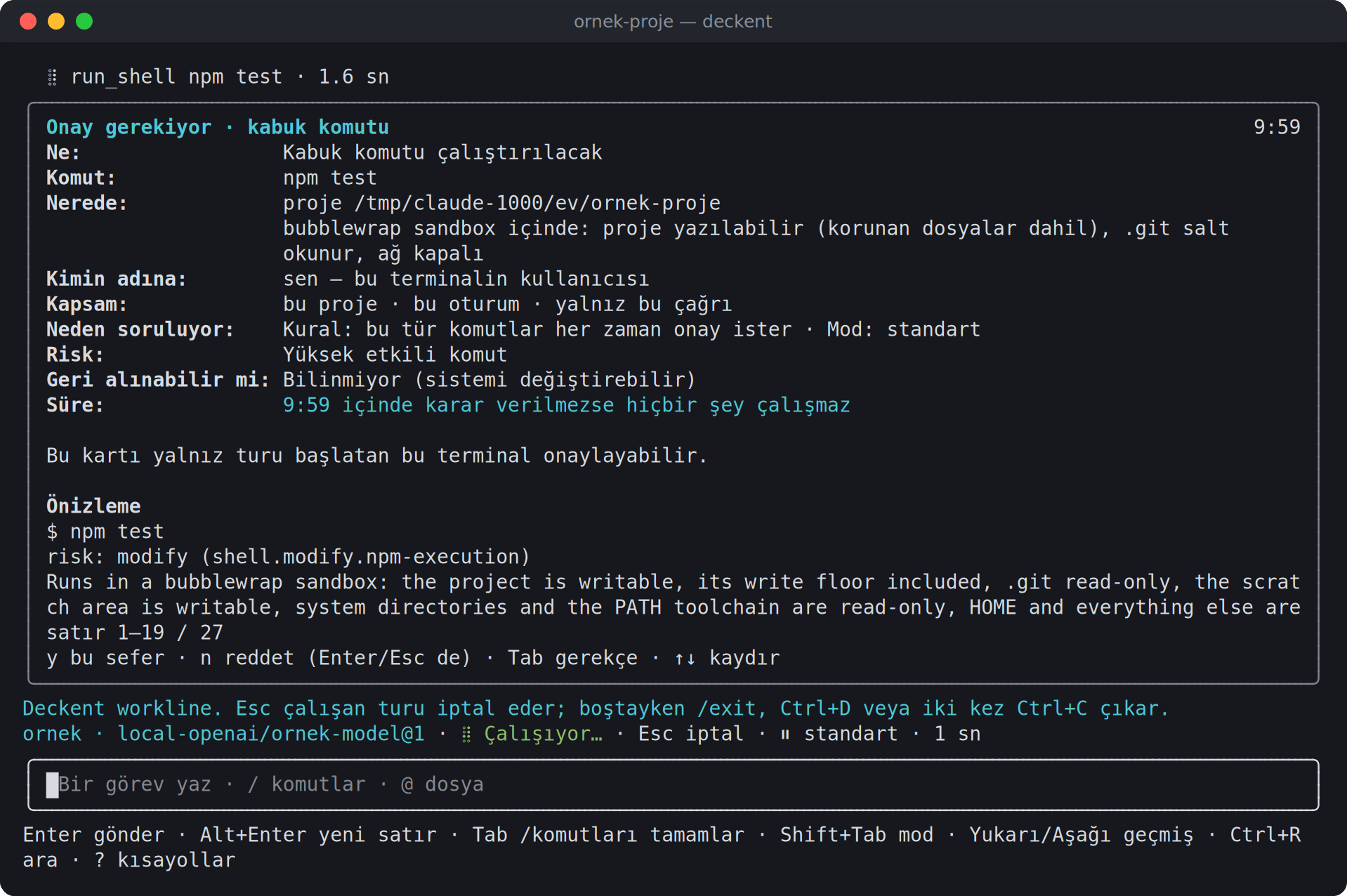Click 'Onay gerekiyor · kabuk komutu' heading
Viewport: 1347px width, 896px height.
click(x=218, y=127)
